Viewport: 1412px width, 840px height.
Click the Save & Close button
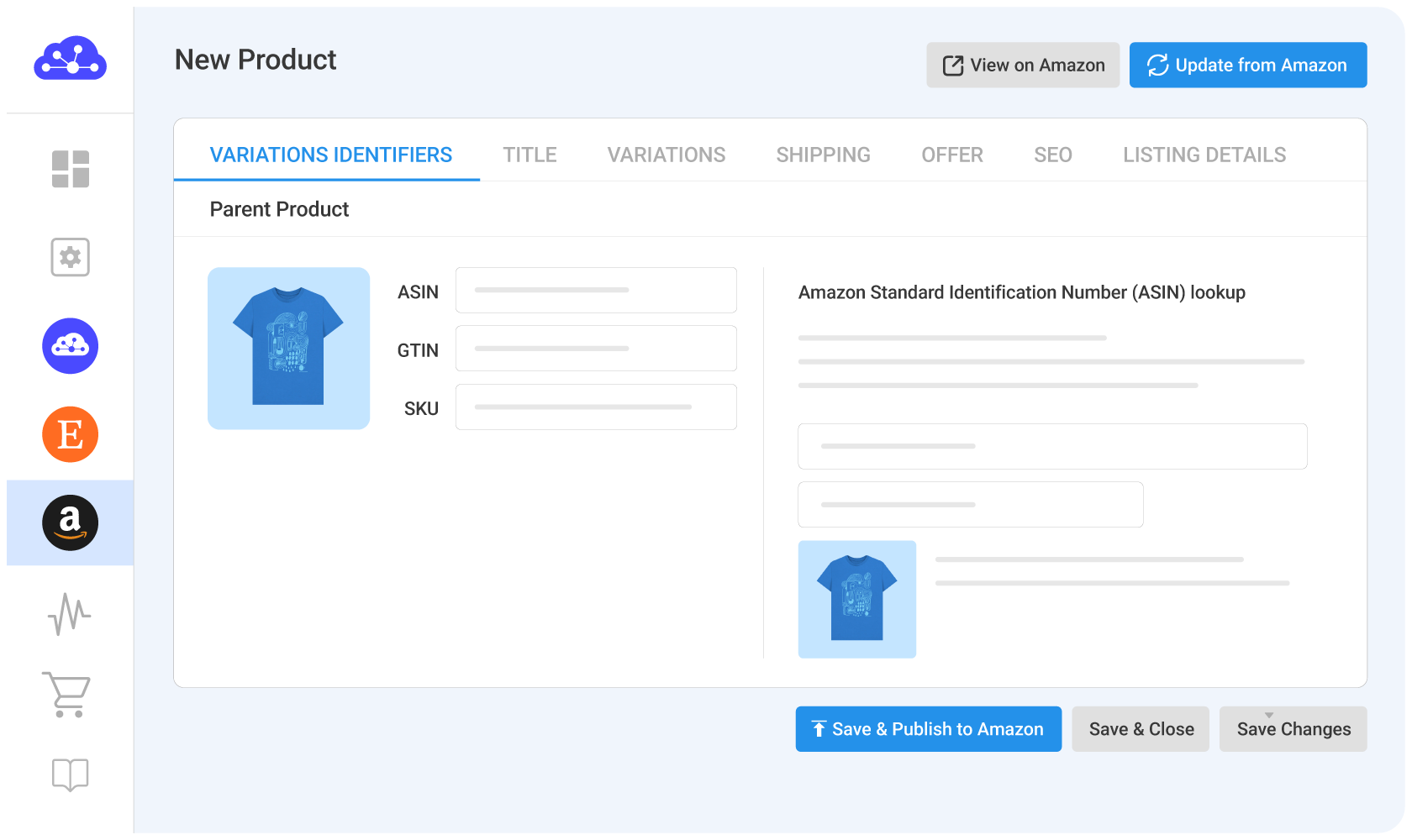[x=1141, y=729]
